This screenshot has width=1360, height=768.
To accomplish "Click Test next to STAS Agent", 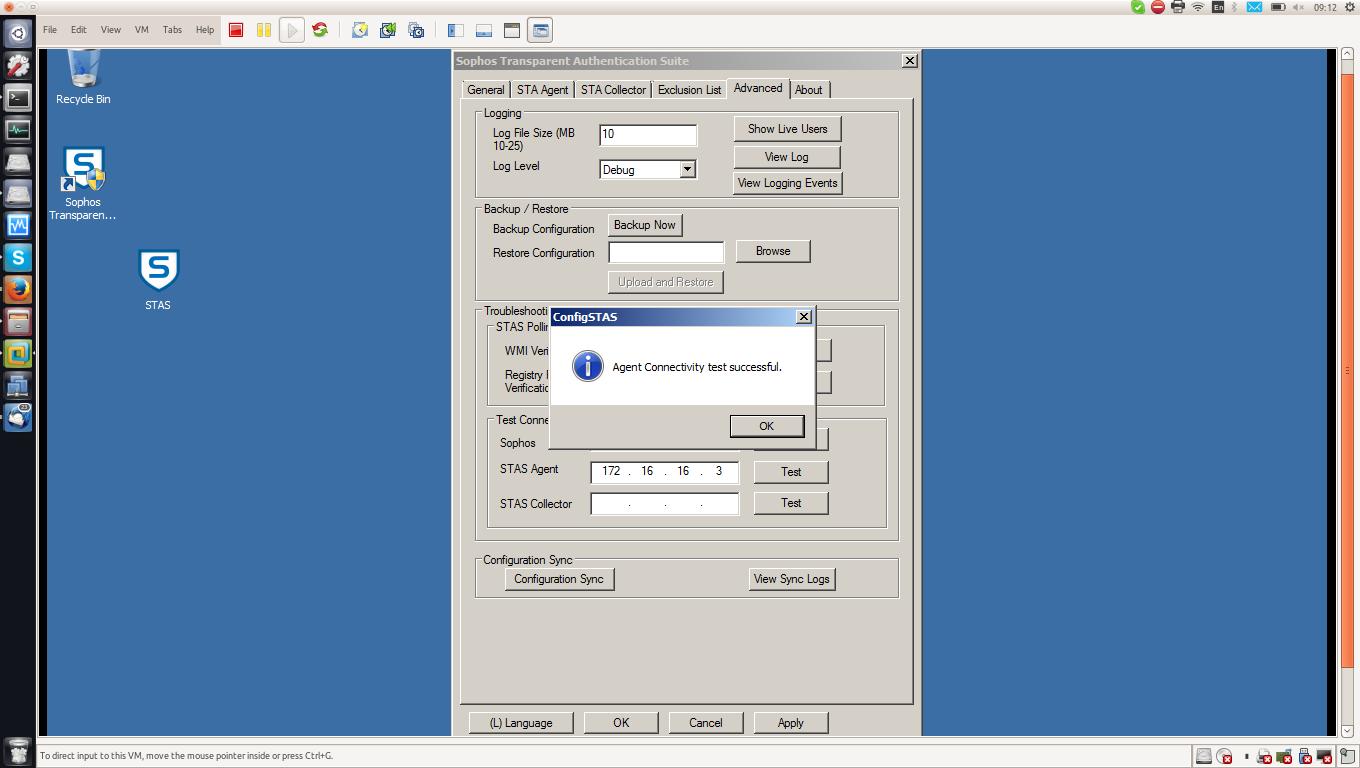I will point(791,472).
